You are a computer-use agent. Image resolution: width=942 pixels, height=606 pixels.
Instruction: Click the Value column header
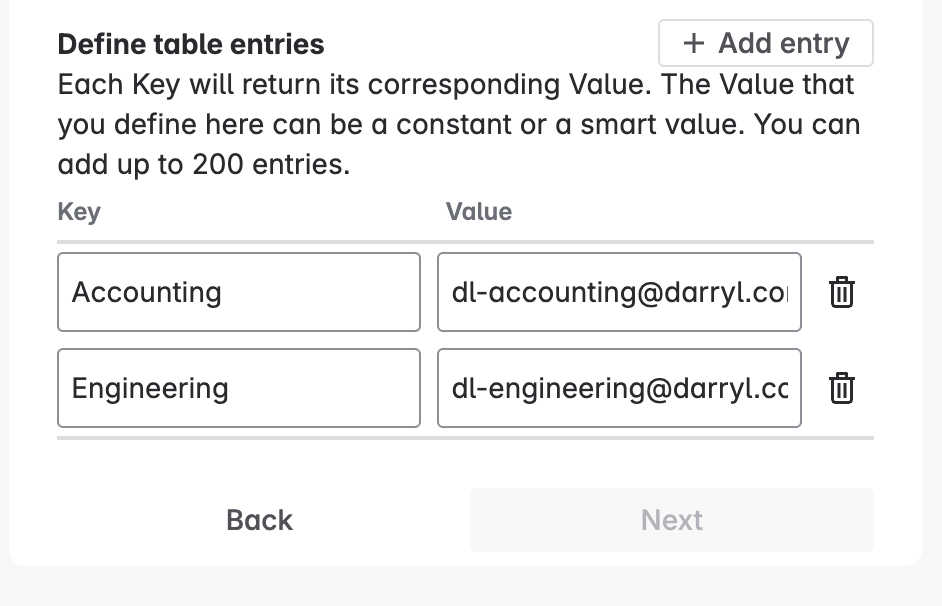pyautogui.click(x=479, y=212)
